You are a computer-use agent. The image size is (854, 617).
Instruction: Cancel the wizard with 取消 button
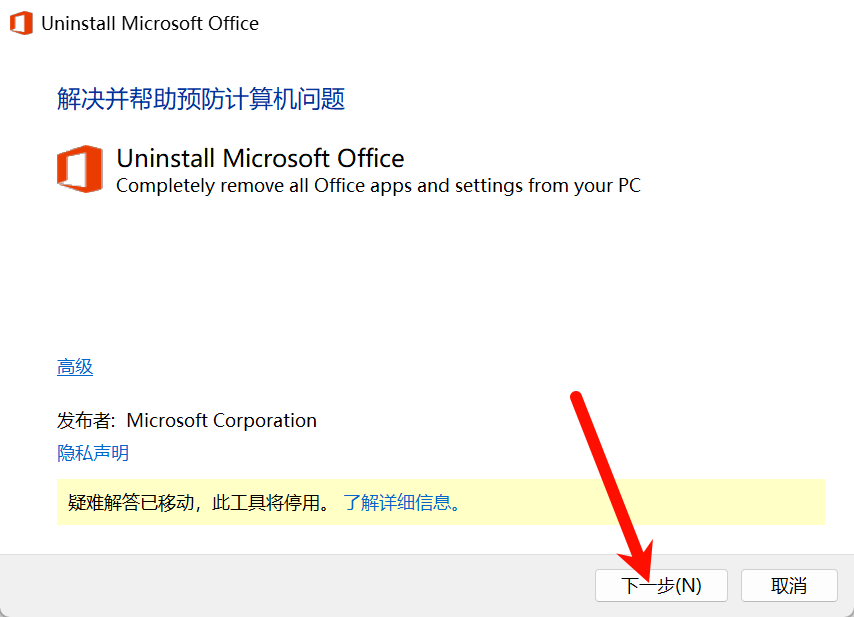(789, 585)
